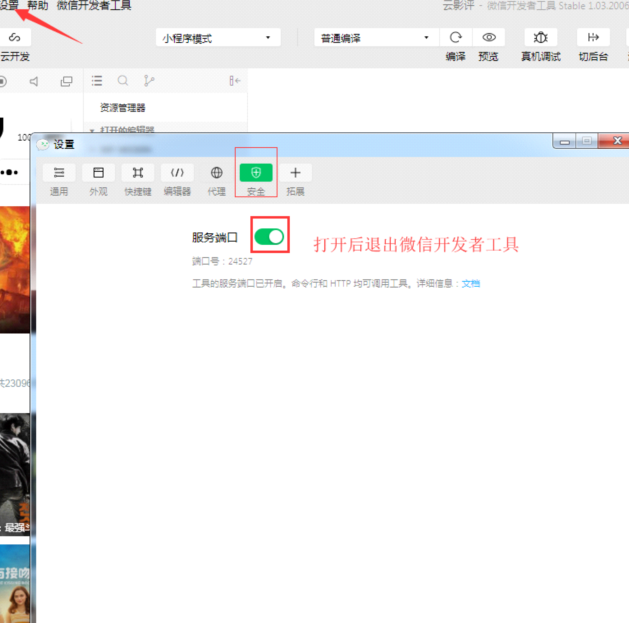Open the 微信开发者工具 menu
This screenshot has height=623, width=629.
click(94, 6)
